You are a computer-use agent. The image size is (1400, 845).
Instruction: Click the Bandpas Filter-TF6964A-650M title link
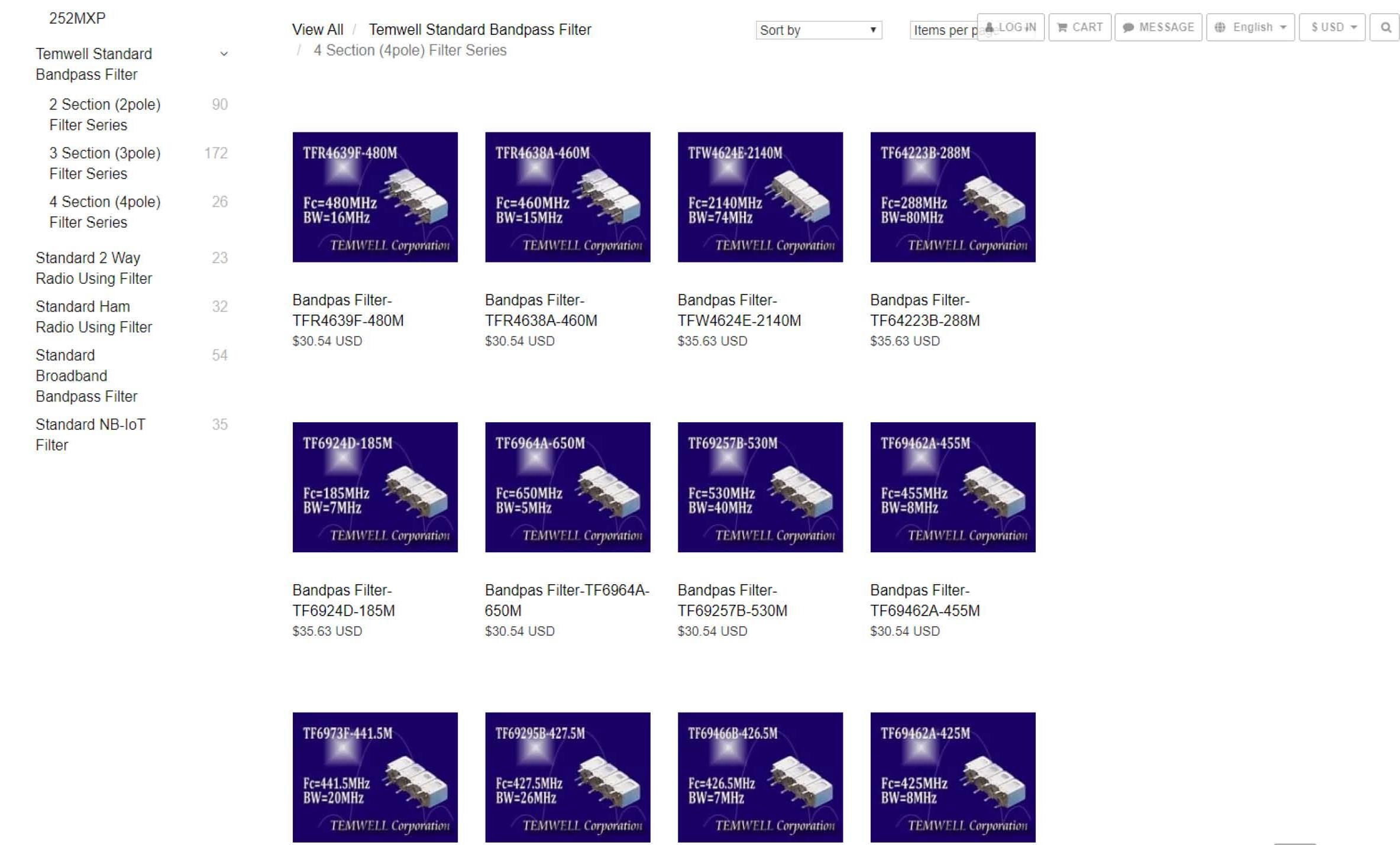tap(567, 601)
